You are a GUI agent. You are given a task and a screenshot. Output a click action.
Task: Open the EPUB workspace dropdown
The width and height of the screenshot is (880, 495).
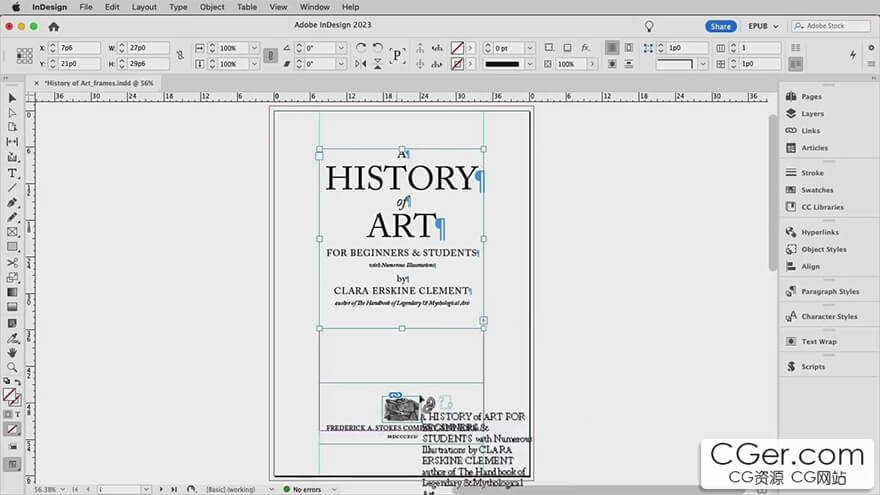[763, 26]
